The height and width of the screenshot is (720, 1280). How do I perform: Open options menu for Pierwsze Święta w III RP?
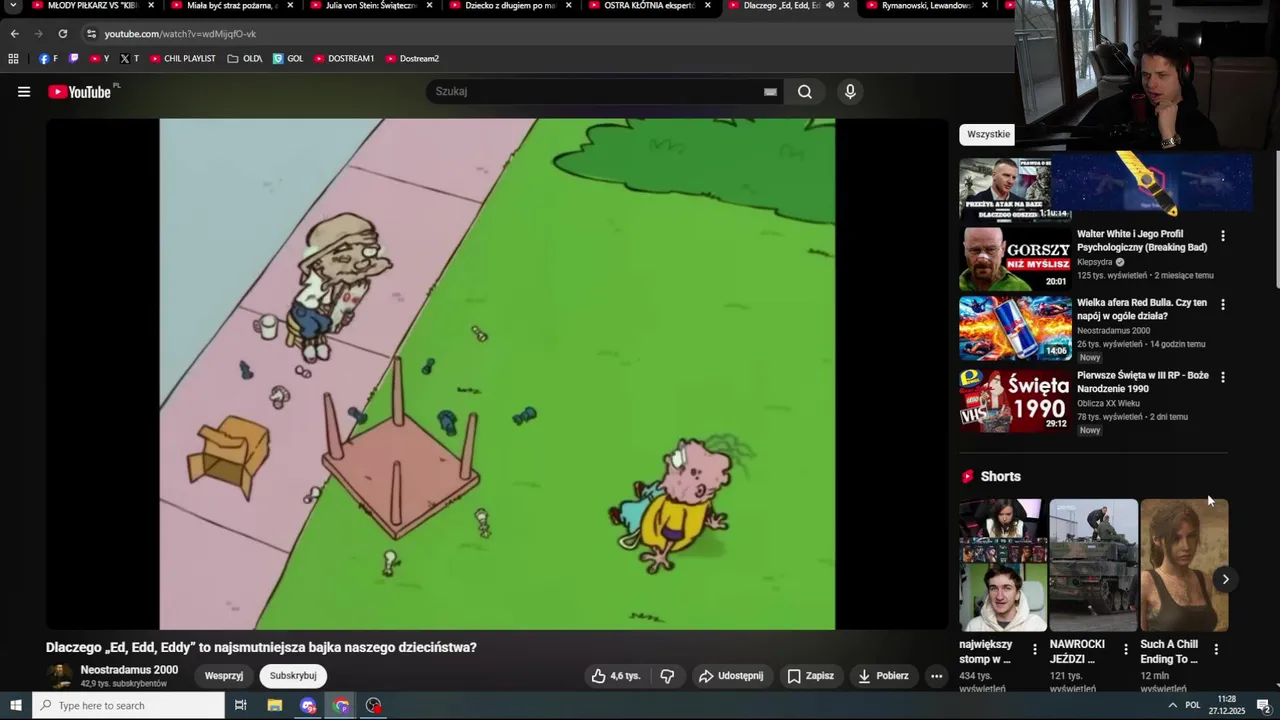1222,377
